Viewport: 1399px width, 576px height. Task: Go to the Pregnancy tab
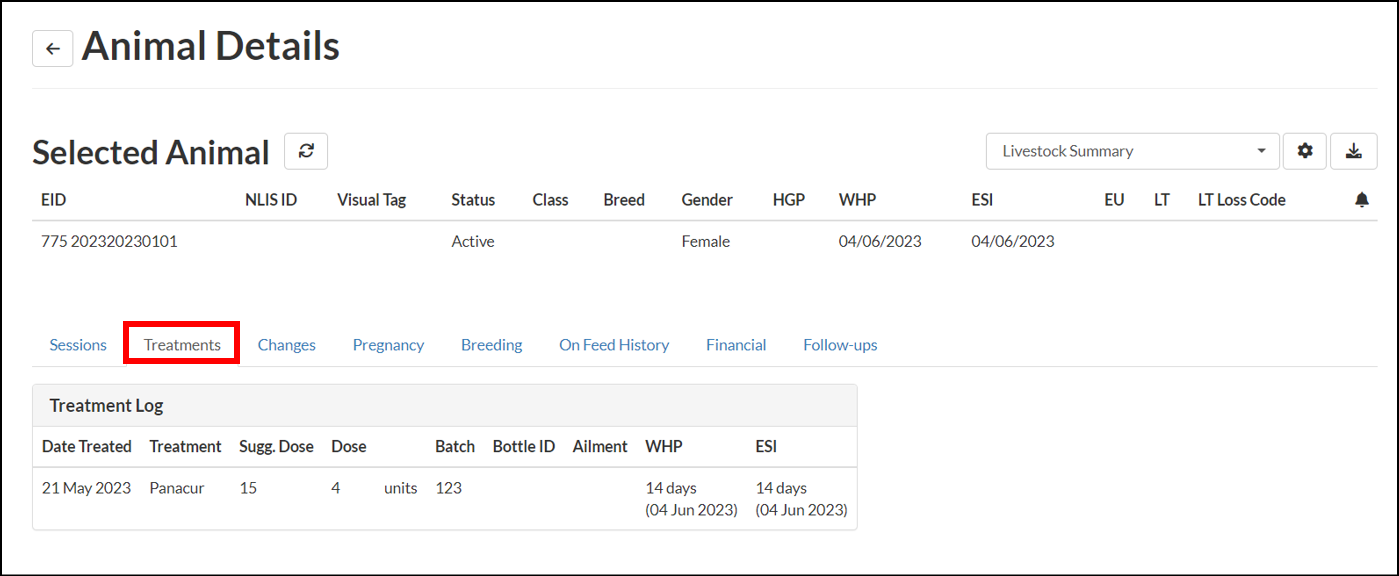click(x=388, y=345)
